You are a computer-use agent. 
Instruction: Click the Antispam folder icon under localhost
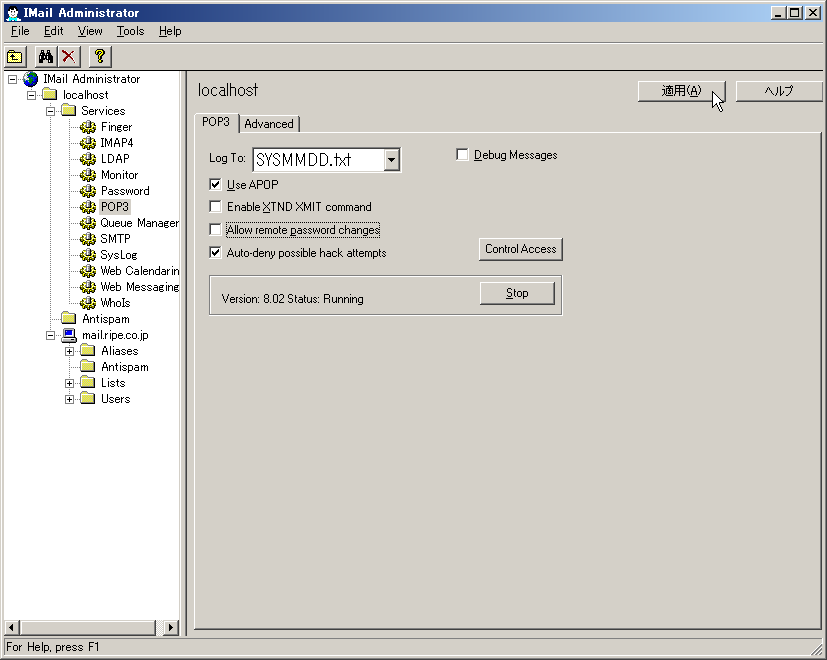[69, 319]
